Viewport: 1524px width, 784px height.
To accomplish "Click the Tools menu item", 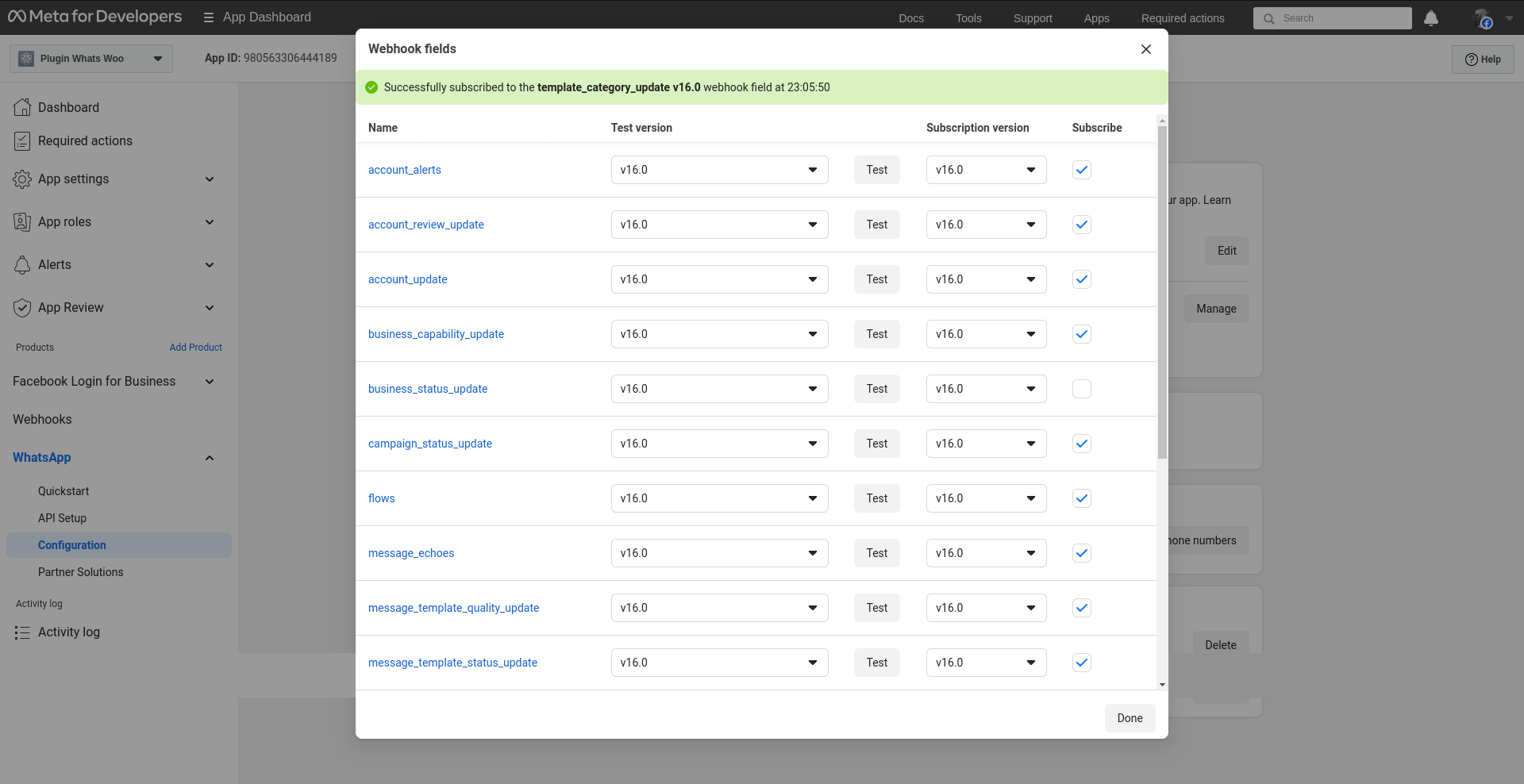I will coord(968,17).
